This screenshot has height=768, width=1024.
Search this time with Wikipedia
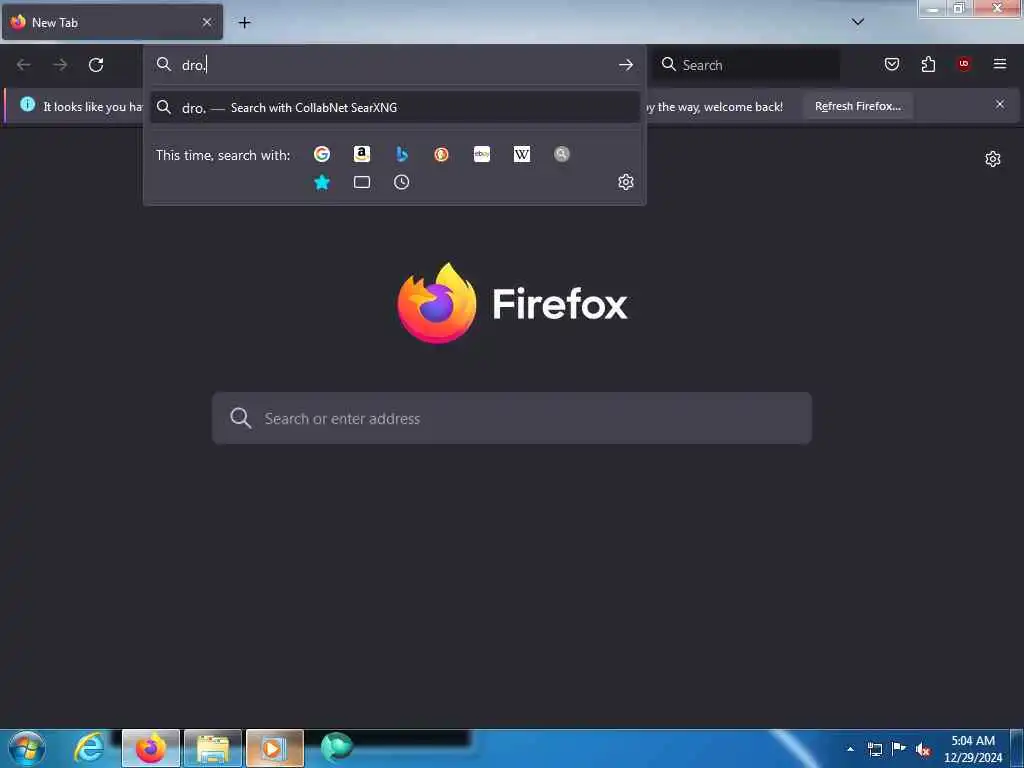(x=522, y=154)
